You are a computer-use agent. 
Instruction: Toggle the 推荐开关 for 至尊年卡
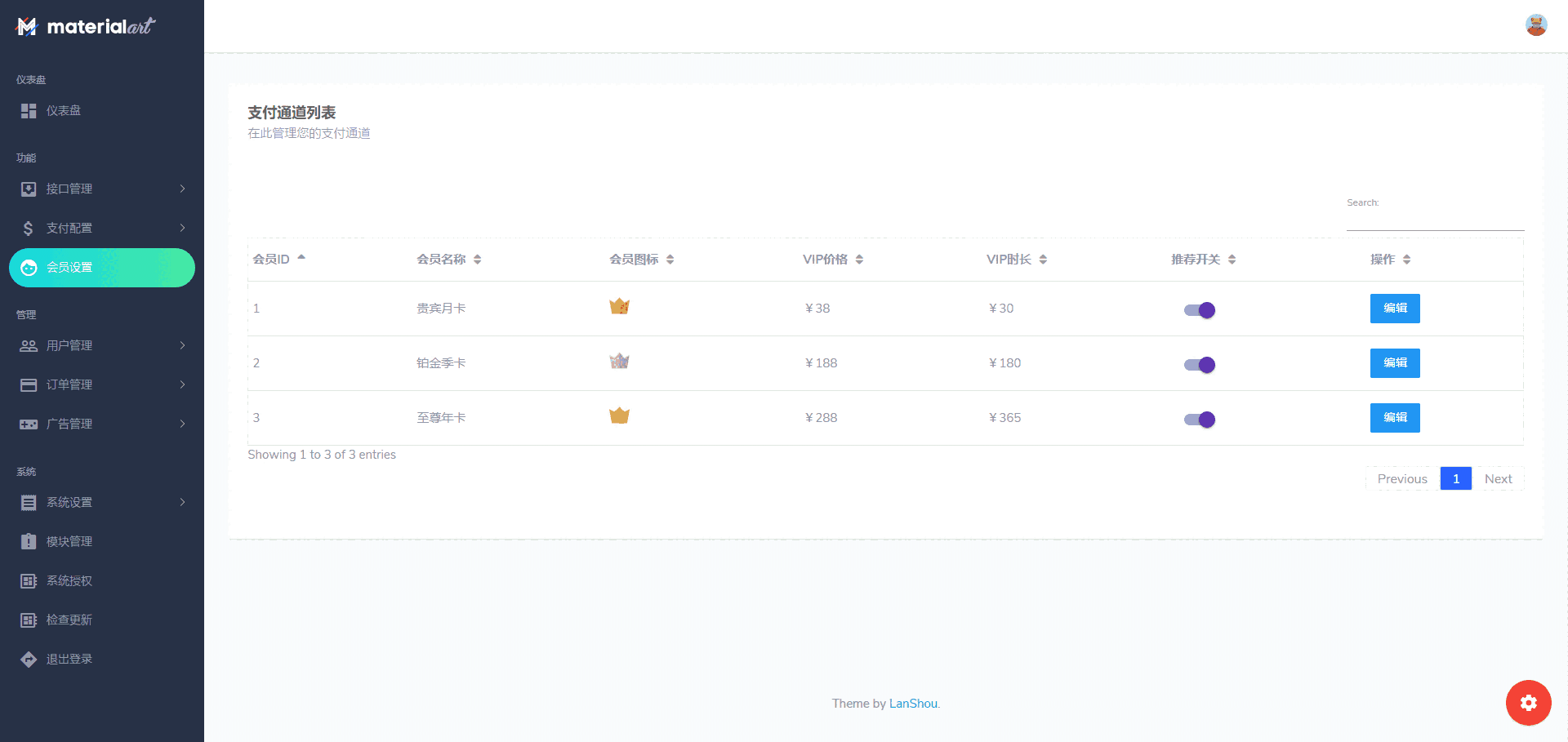click(x=1200, y=420)
